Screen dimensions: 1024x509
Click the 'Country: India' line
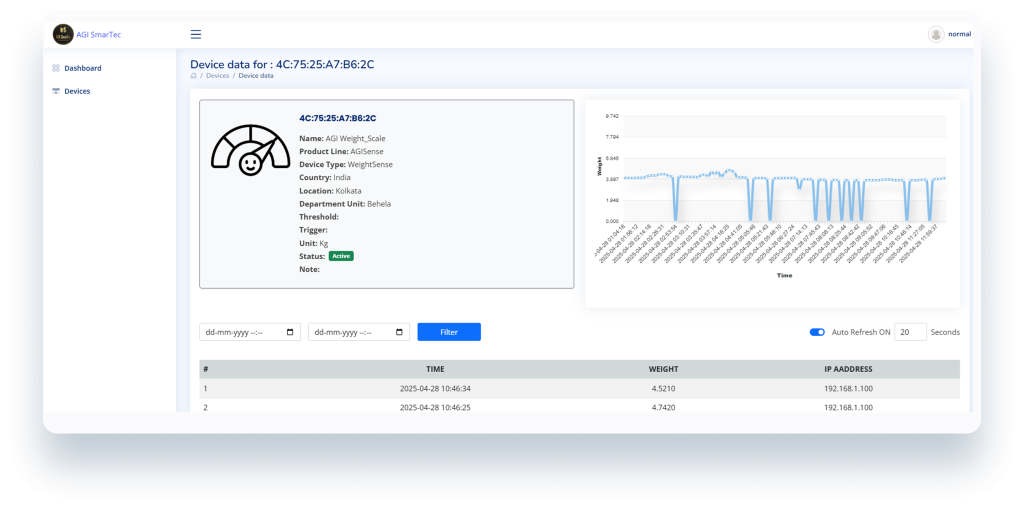tap(324, 178)
